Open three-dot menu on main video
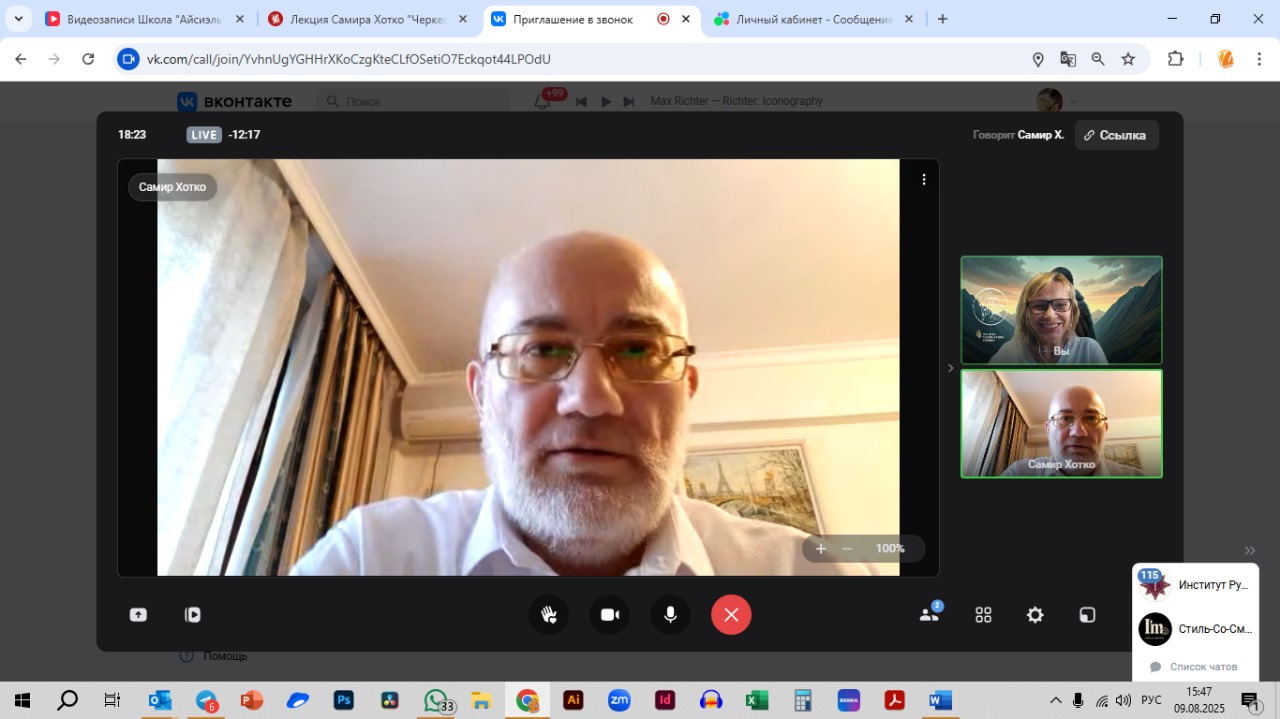Viewport: 1280px width, 719px height. [x=924, y=179]
